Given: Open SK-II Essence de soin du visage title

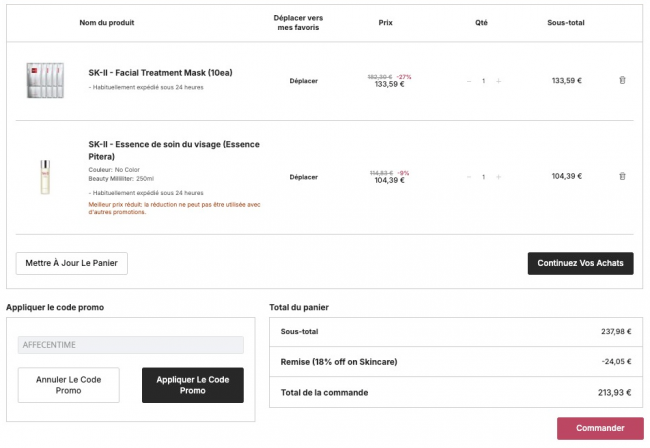Looking at the screenshot, I should click(174, 150).
